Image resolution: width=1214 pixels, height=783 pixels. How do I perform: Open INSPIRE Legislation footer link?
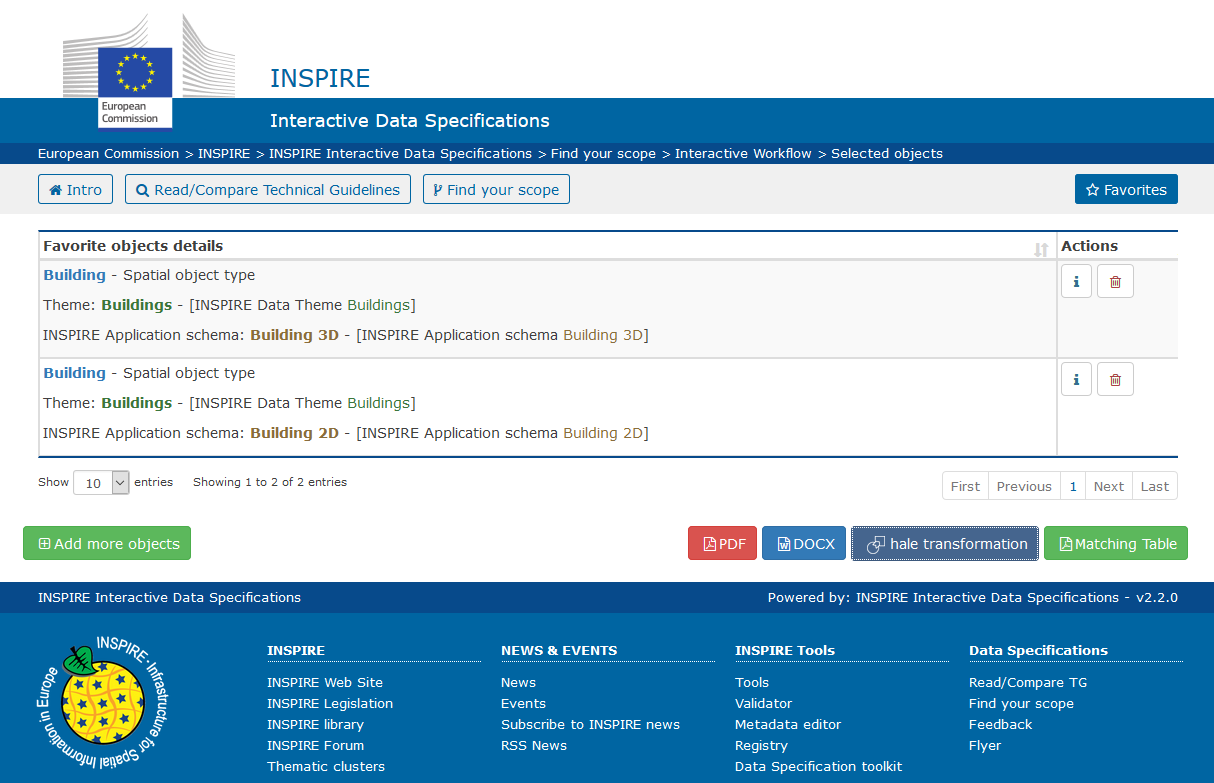[330, 703]
